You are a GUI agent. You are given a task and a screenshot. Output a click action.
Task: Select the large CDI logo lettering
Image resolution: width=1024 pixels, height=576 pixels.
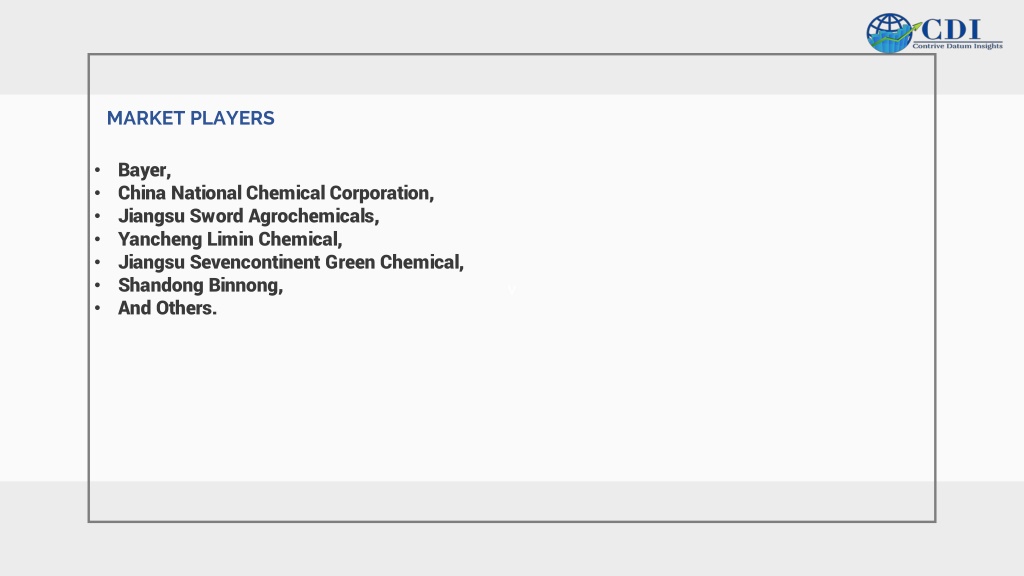(951, 29)
